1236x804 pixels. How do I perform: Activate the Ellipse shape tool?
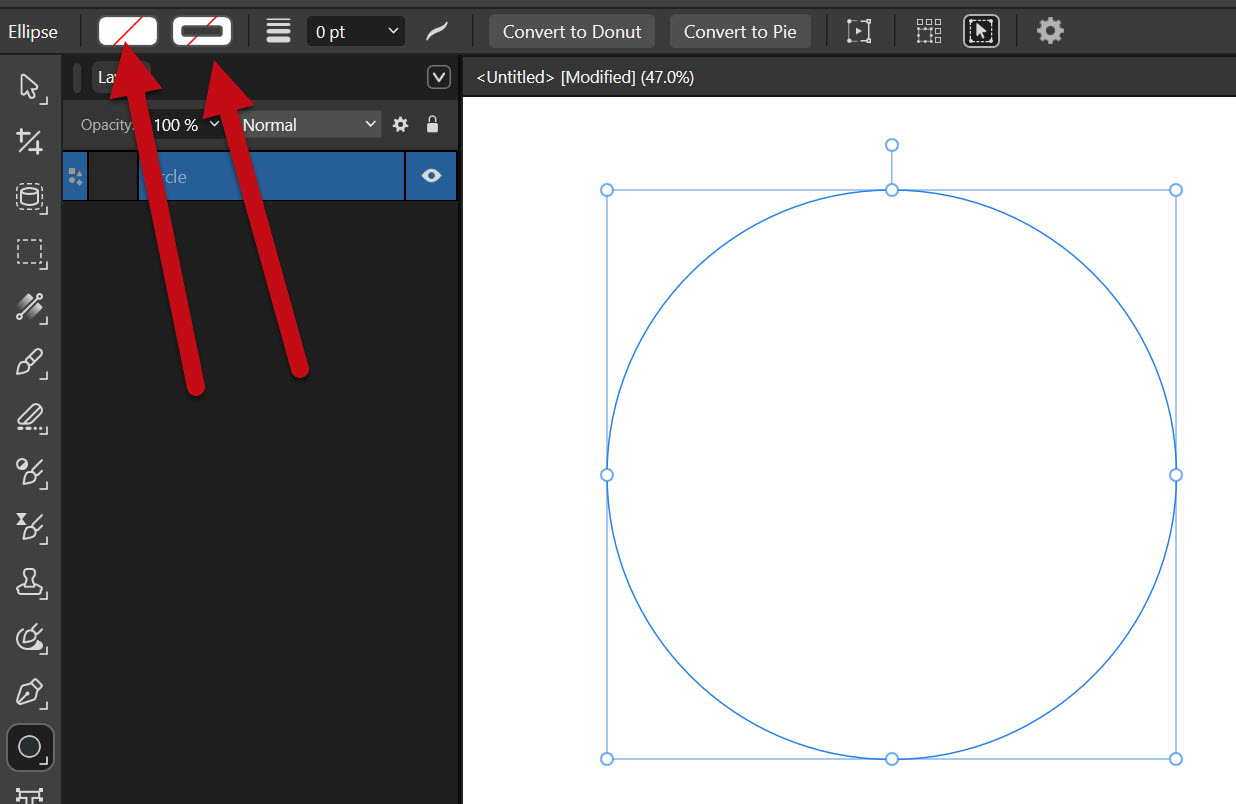[x=30, y=747]
